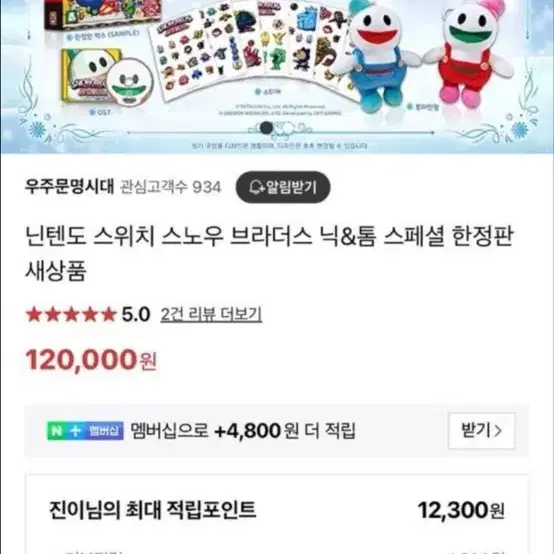
Task: Click the 120,000원 price text
Action: click(91, 360)
